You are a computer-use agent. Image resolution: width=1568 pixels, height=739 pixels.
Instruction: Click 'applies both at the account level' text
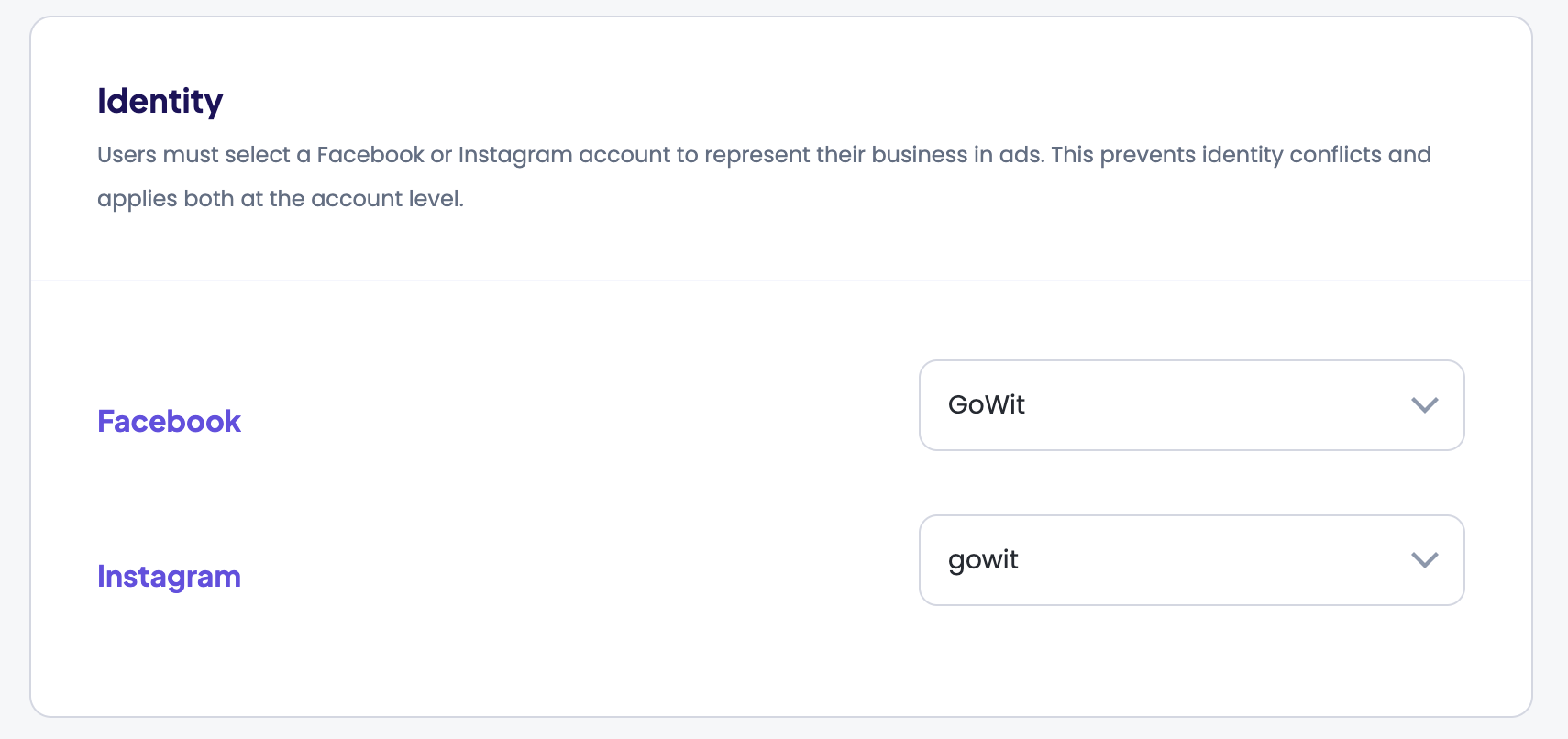point(281,199)
